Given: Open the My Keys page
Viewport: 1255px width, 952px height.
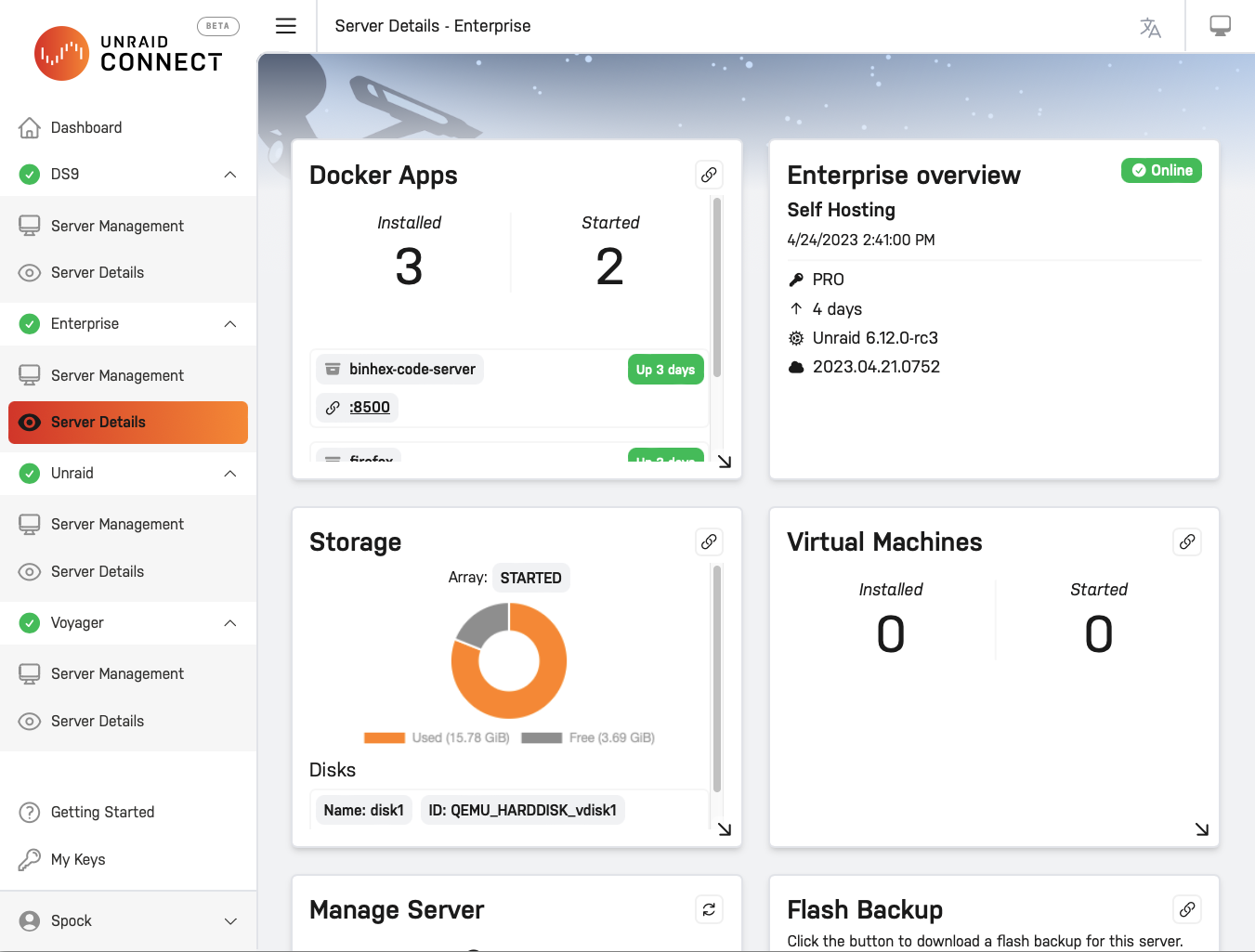Looking at the screenshot, I should [x=128, y=859].
